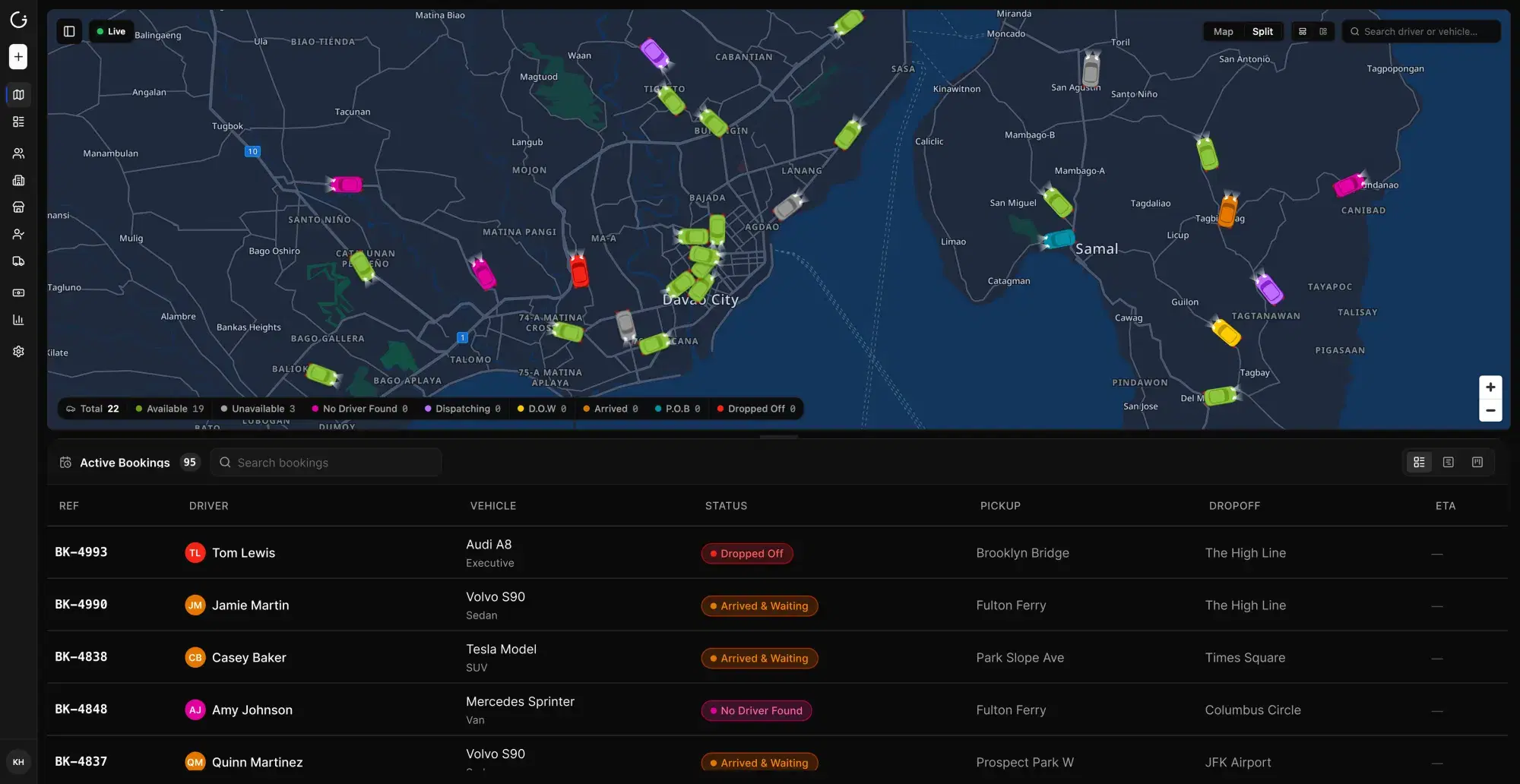Filter vehicles by Available status
This screenshot has height=784, width=1520.
169,409
